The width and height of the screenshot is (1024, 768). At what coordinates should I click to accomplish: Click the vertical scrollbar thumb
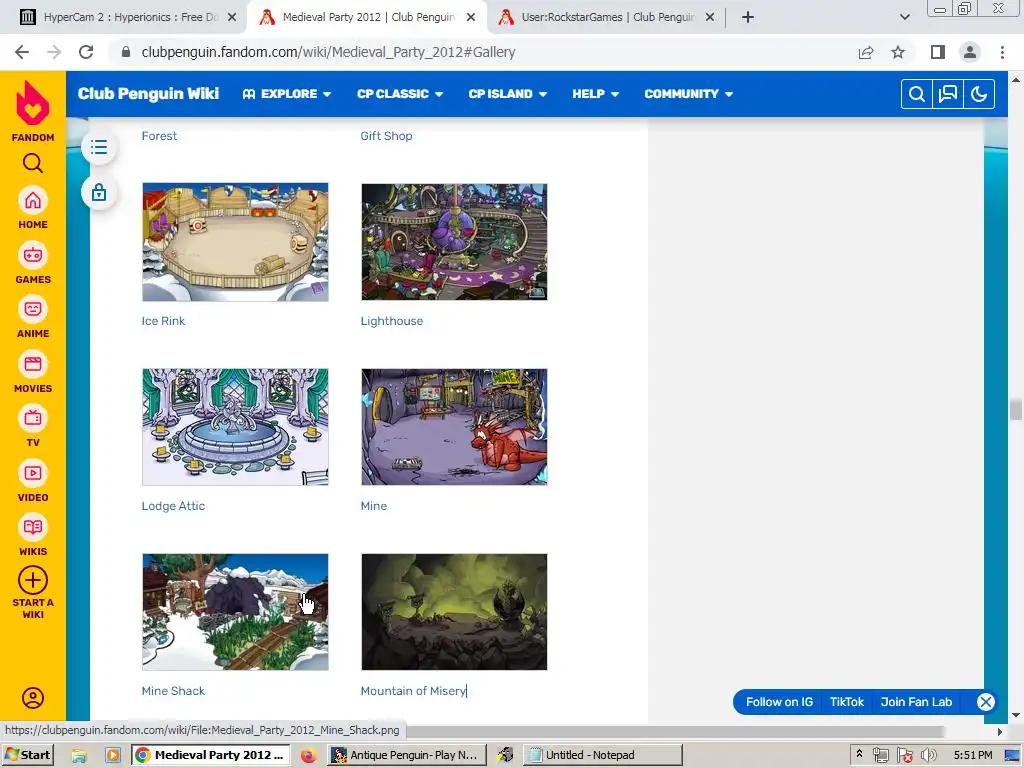pyautogui.click(x=1016, y=410)
